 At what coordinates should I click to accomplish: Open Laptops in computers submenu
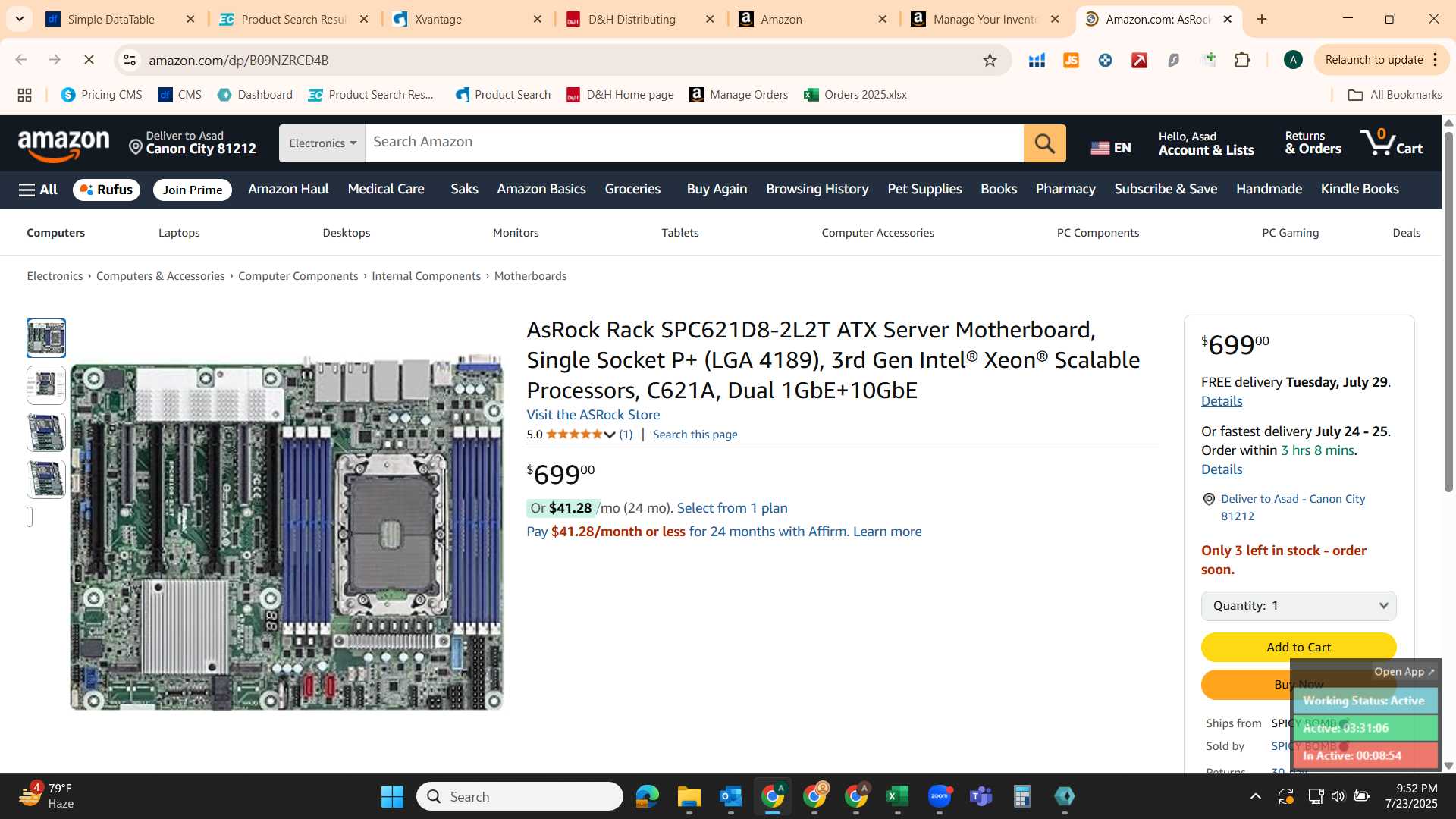click(x=179, y=233)
